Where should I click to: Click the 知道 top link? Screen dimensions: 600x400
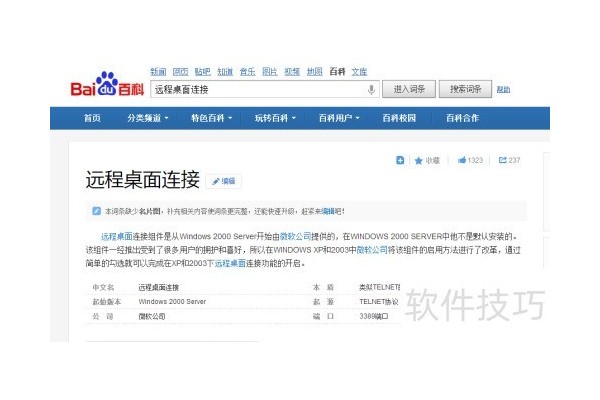225,72
